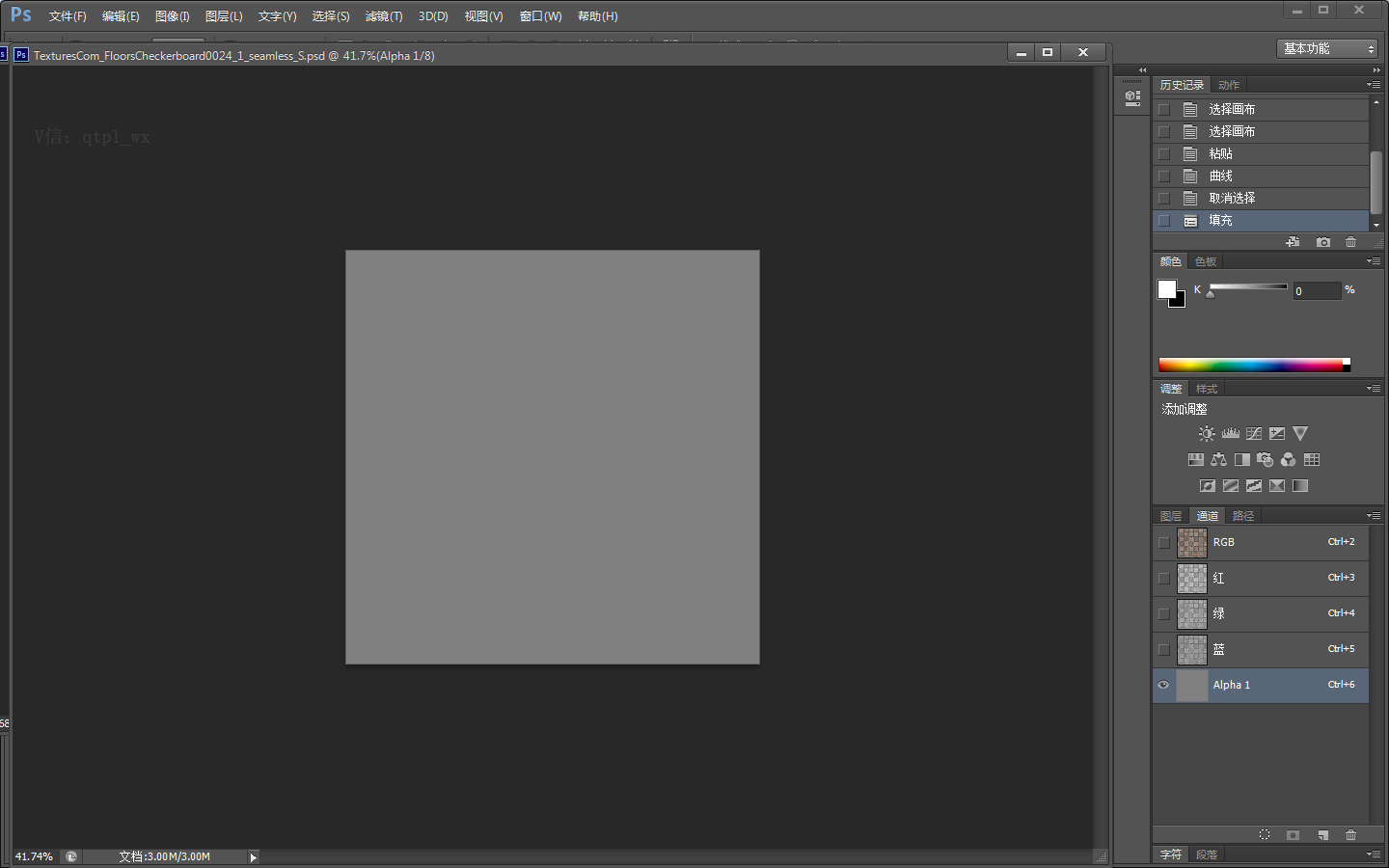The width and height of the screenshot is (1389, 868).
Task: Add a Levels adjustment
Action: pyautogui.click(x=1231, y=434)
